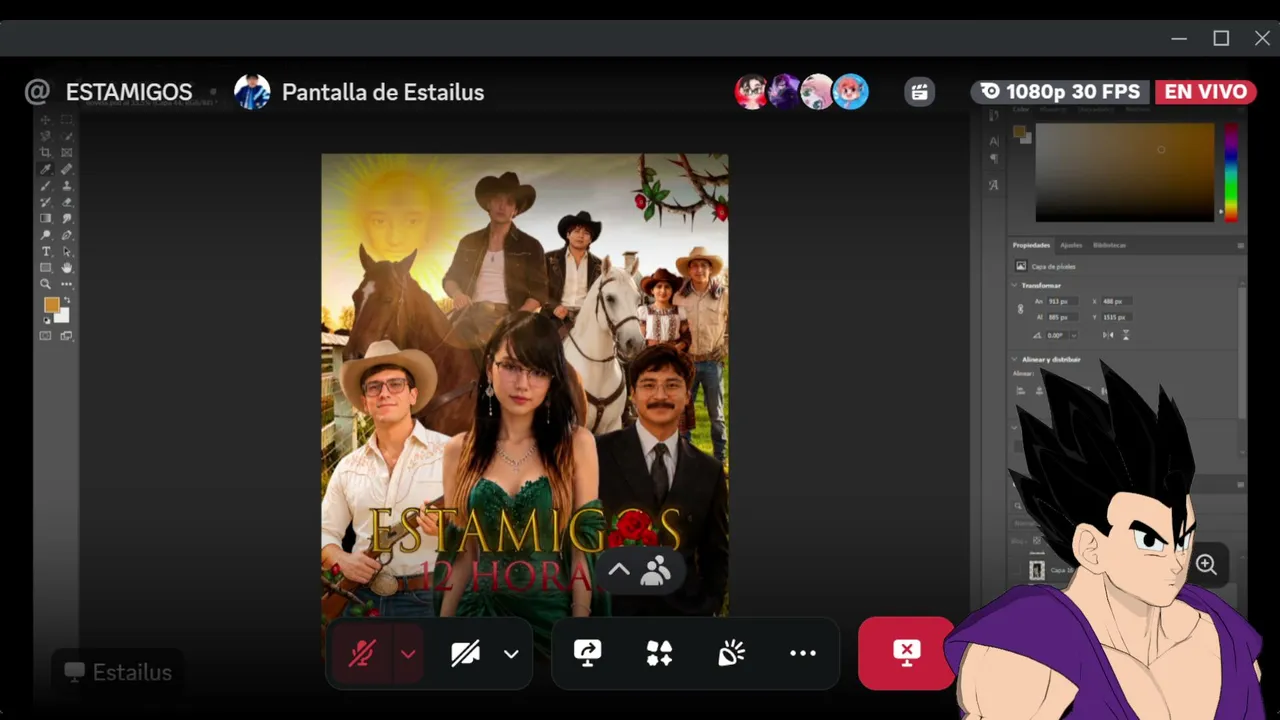Select the Frame tool

(67, 152)
